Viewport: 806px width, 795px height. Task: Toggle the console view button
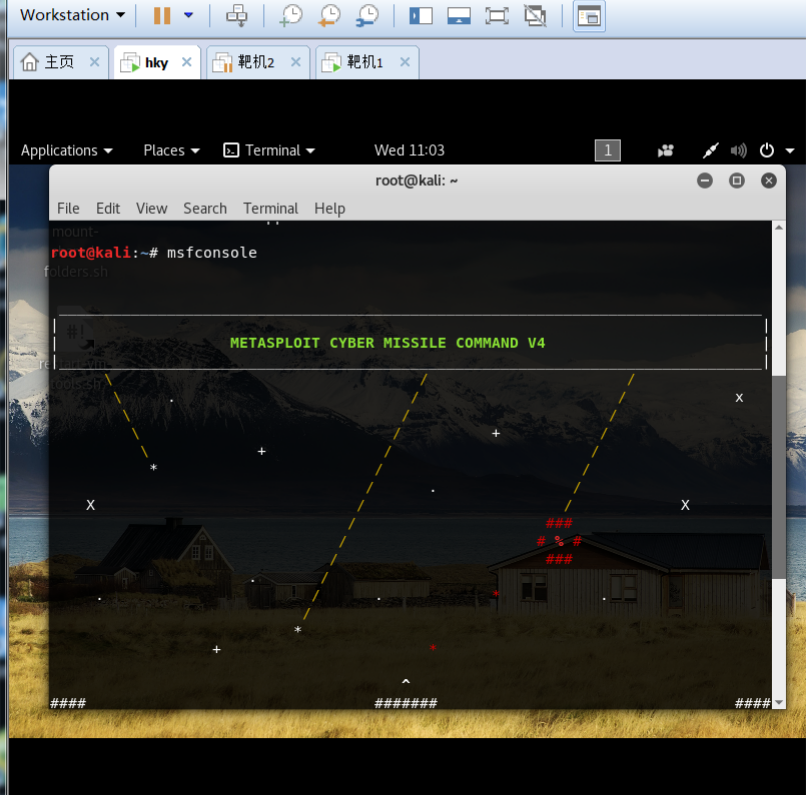589,16
